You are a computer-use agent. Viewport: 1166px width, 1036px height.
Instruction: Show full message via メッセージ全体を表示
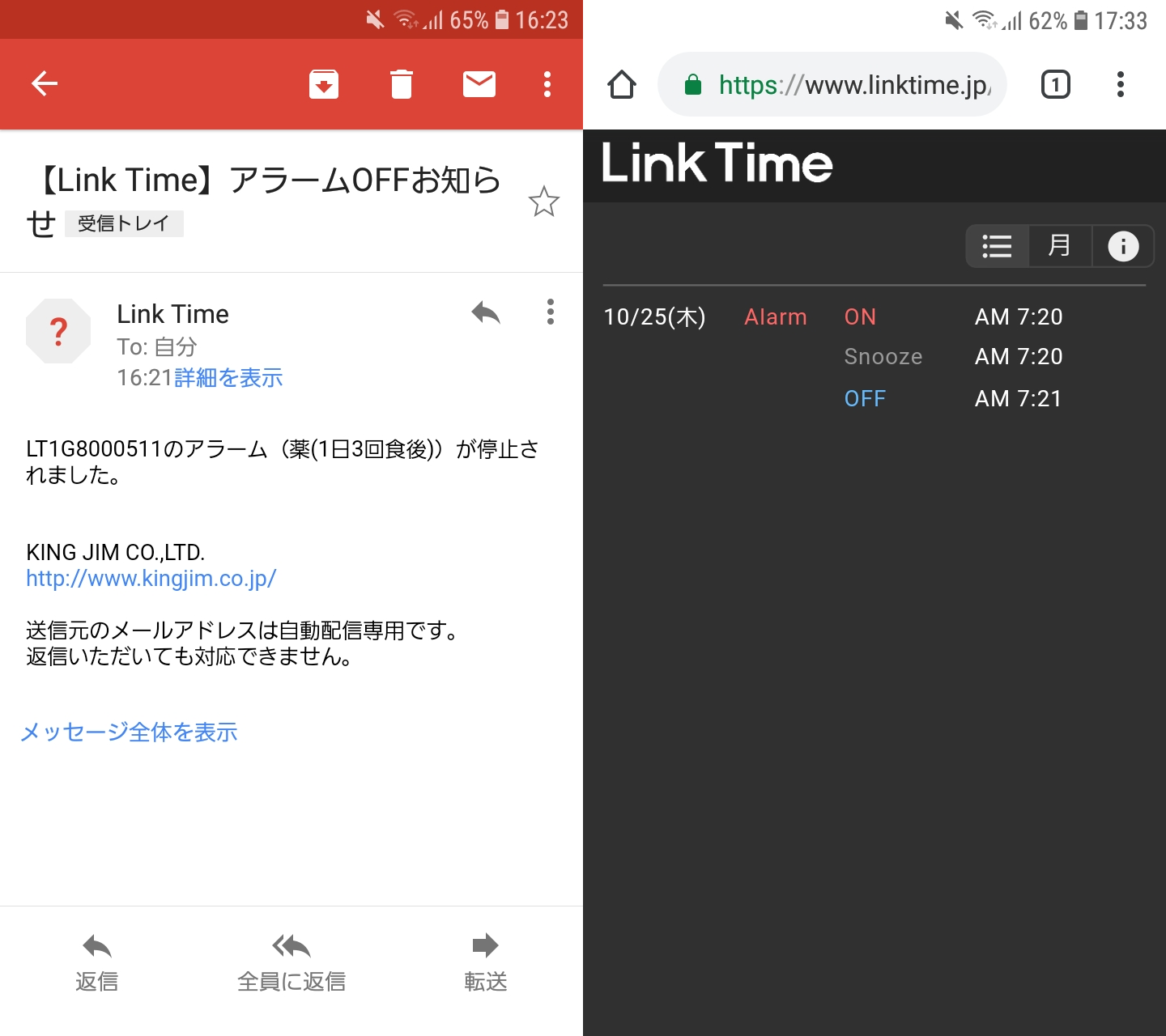pos(129,732)
